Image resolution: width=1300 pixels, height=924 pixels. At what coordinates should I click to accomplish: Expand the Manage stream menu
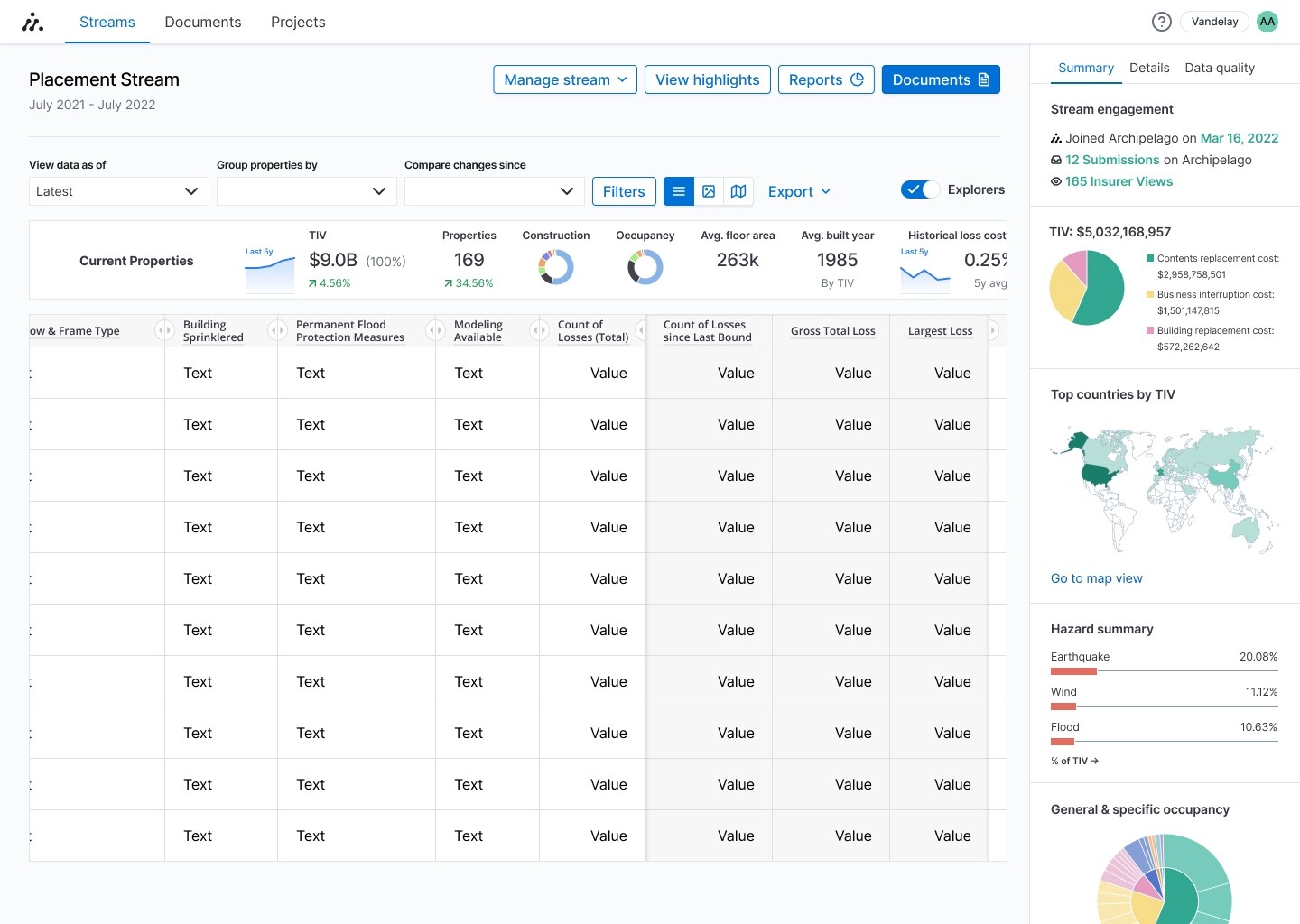click(x=565, y=79)
